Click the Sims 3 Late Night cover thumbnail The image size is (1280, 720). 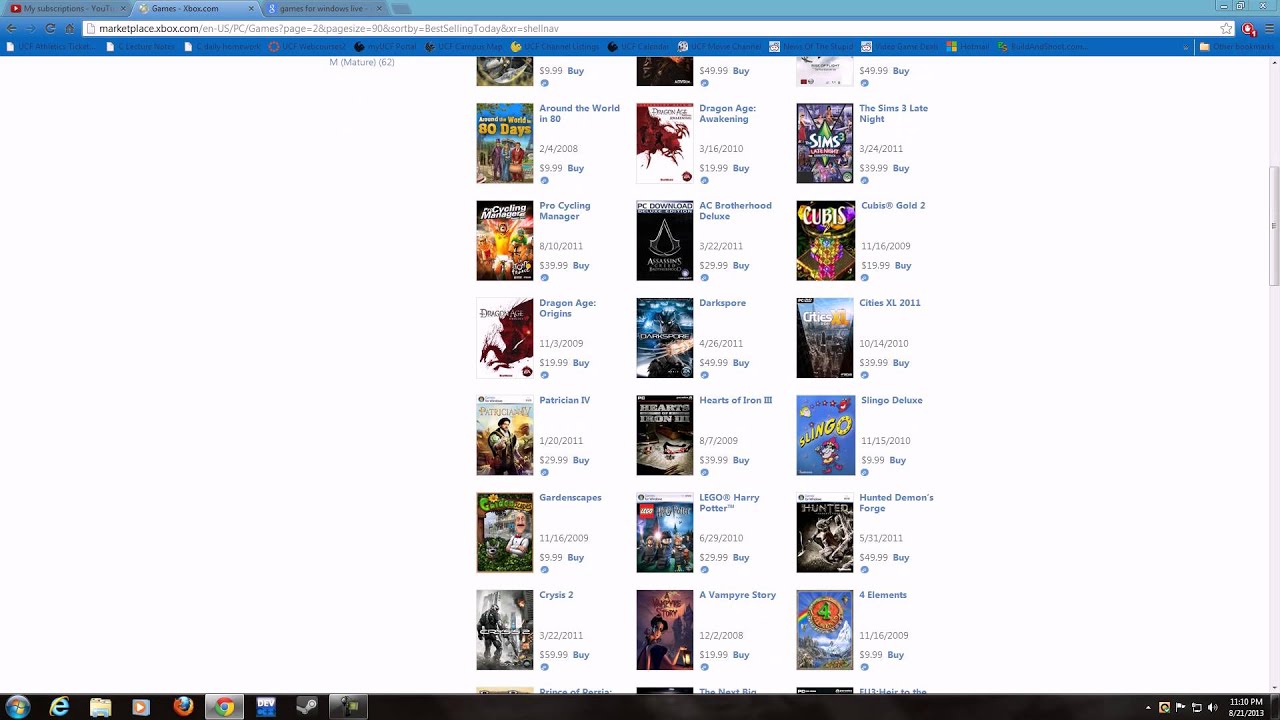[x=825, y=143]
